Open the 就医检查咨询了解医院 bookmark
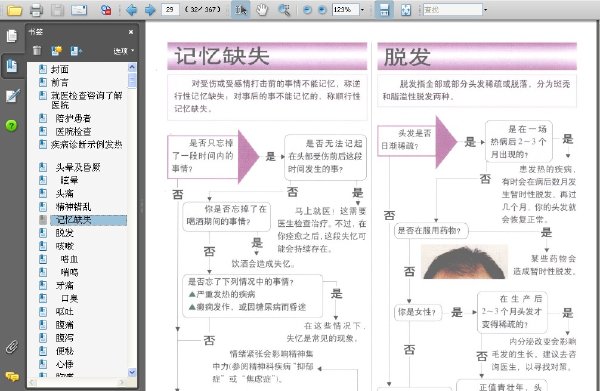600x391 pixels. coord(86,100)
